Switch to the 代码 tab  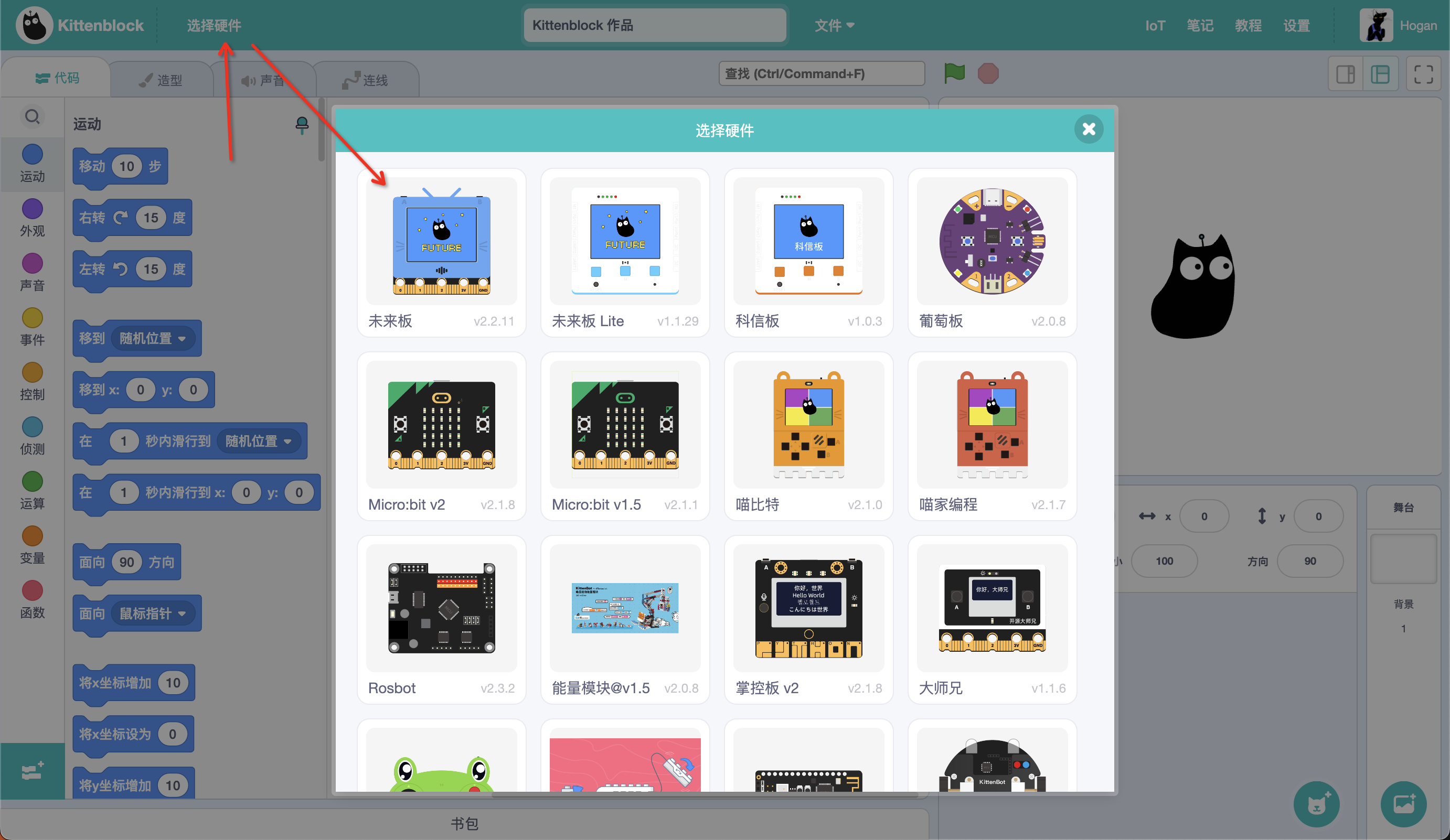point(57,78)
